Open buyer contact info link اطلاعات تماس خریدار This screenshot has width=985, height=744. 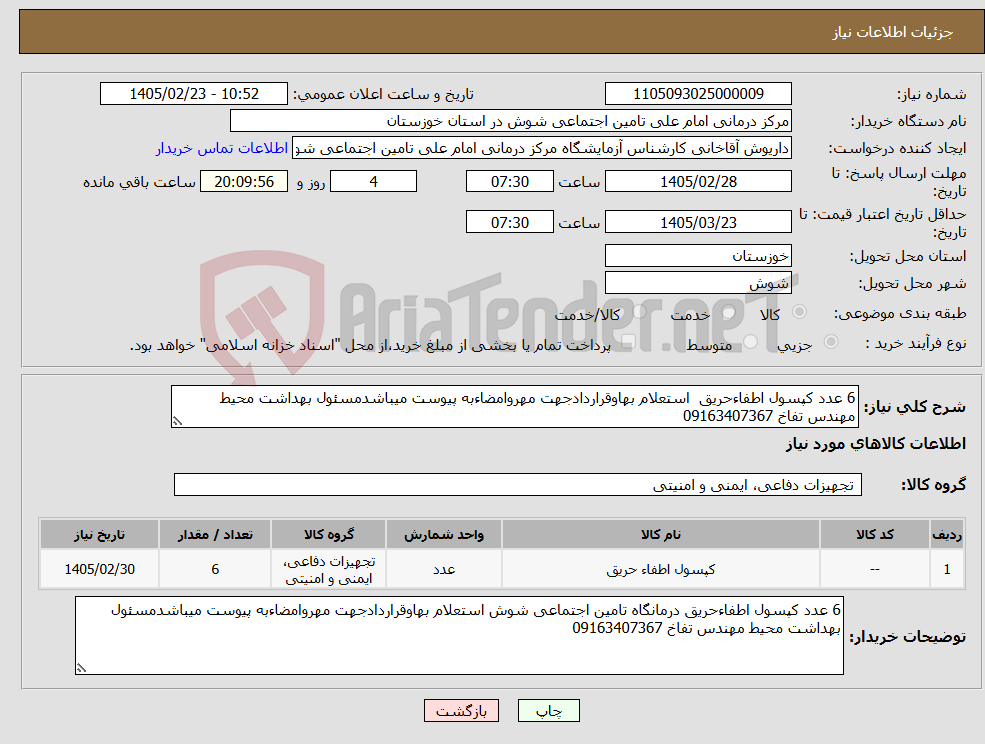222,148
